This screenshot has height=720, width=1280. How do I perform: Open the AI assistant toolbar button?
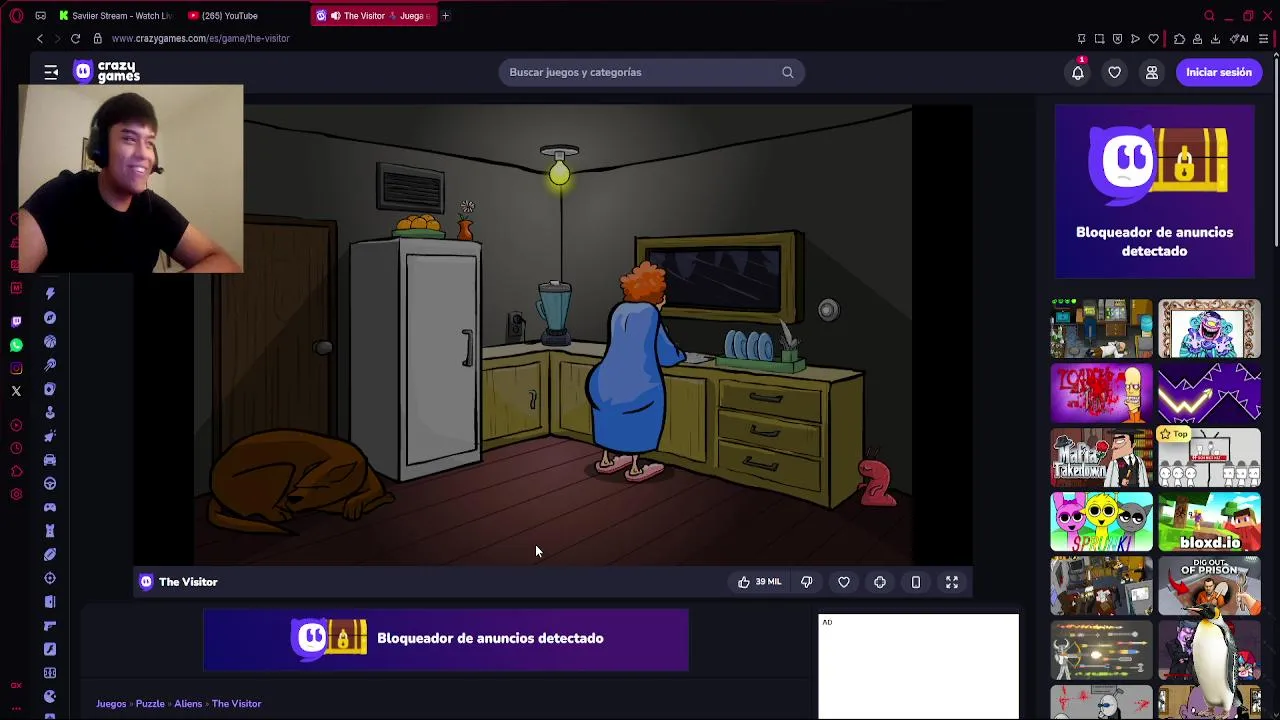tap(1240, 39)
